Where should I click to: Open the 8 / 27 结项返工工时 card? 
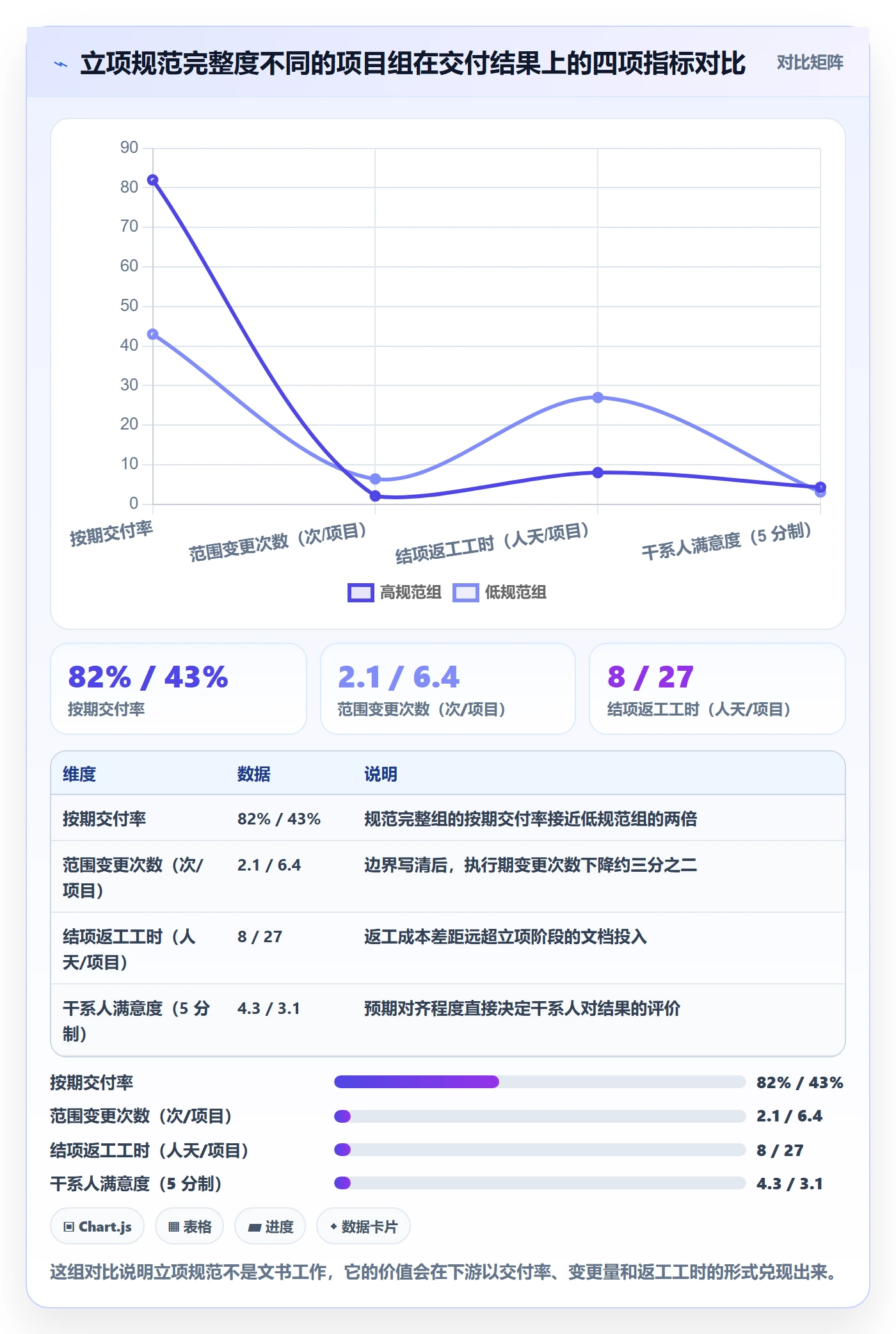tap(717, 689)
